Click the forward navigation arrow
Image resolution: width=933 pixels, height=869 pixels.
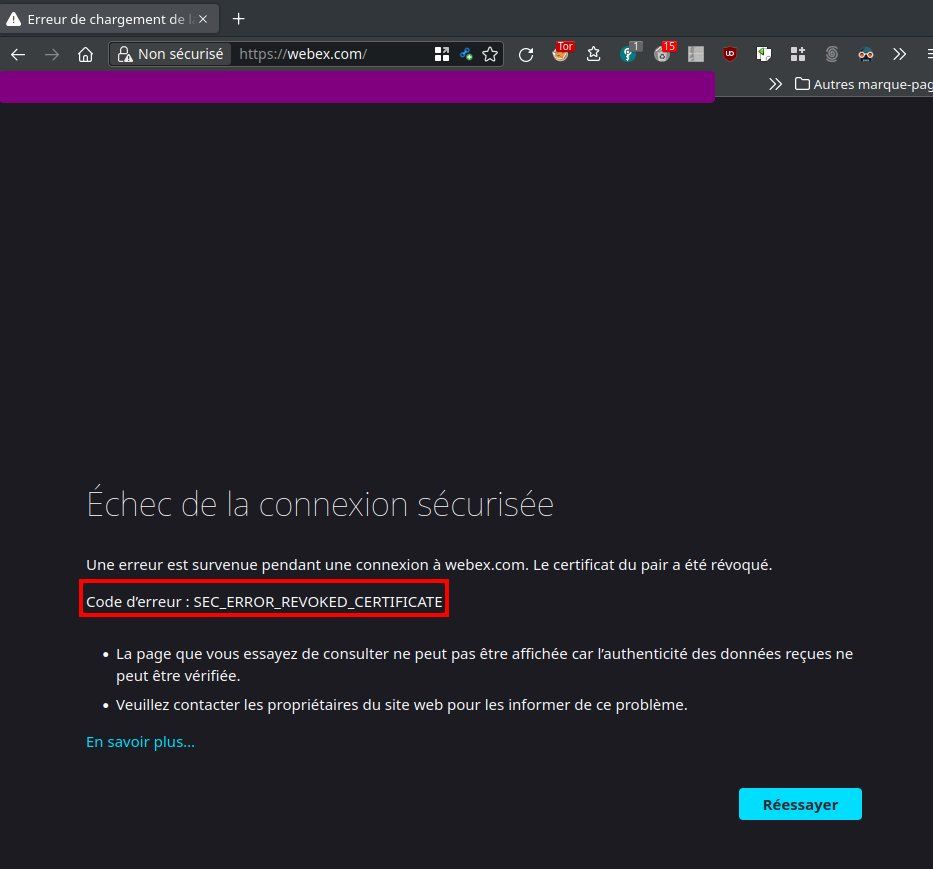(52, 55)
